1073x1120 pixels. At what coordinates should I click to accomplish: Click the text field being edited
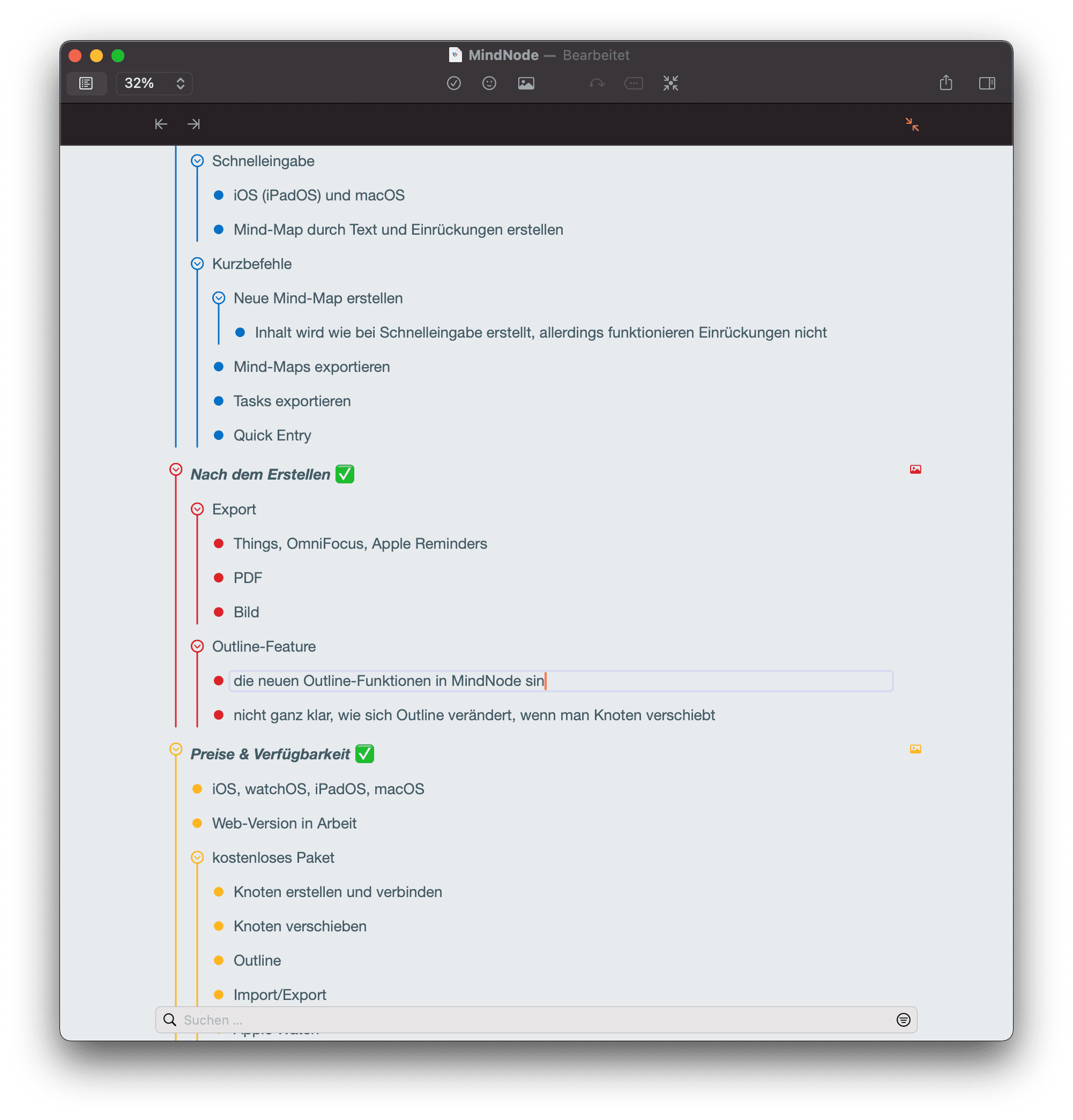pyautogui.click(x=560, y=681)
